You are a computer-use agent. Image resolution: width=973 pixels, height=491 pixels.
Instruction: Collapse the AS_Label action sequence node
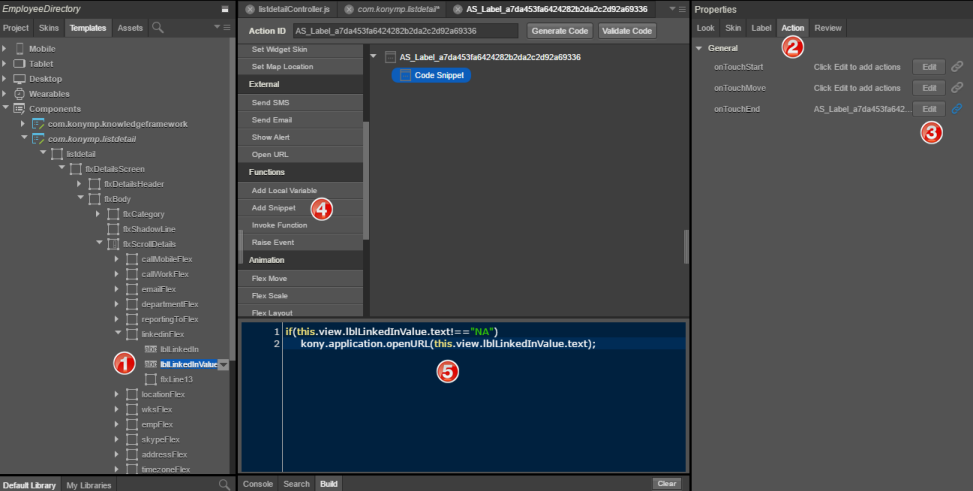click(374, 56)
